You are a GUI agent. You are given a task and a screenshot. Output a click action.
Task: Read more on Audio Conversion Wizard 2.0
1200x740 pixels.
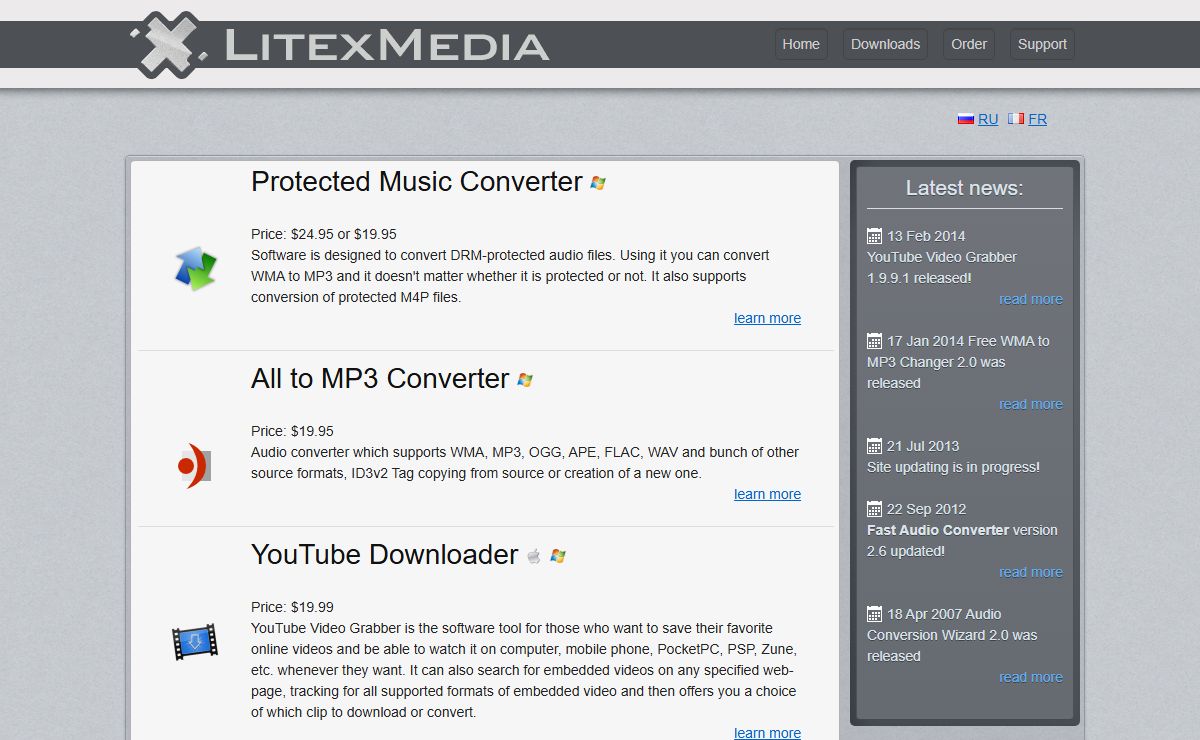tap(1031, 677)
